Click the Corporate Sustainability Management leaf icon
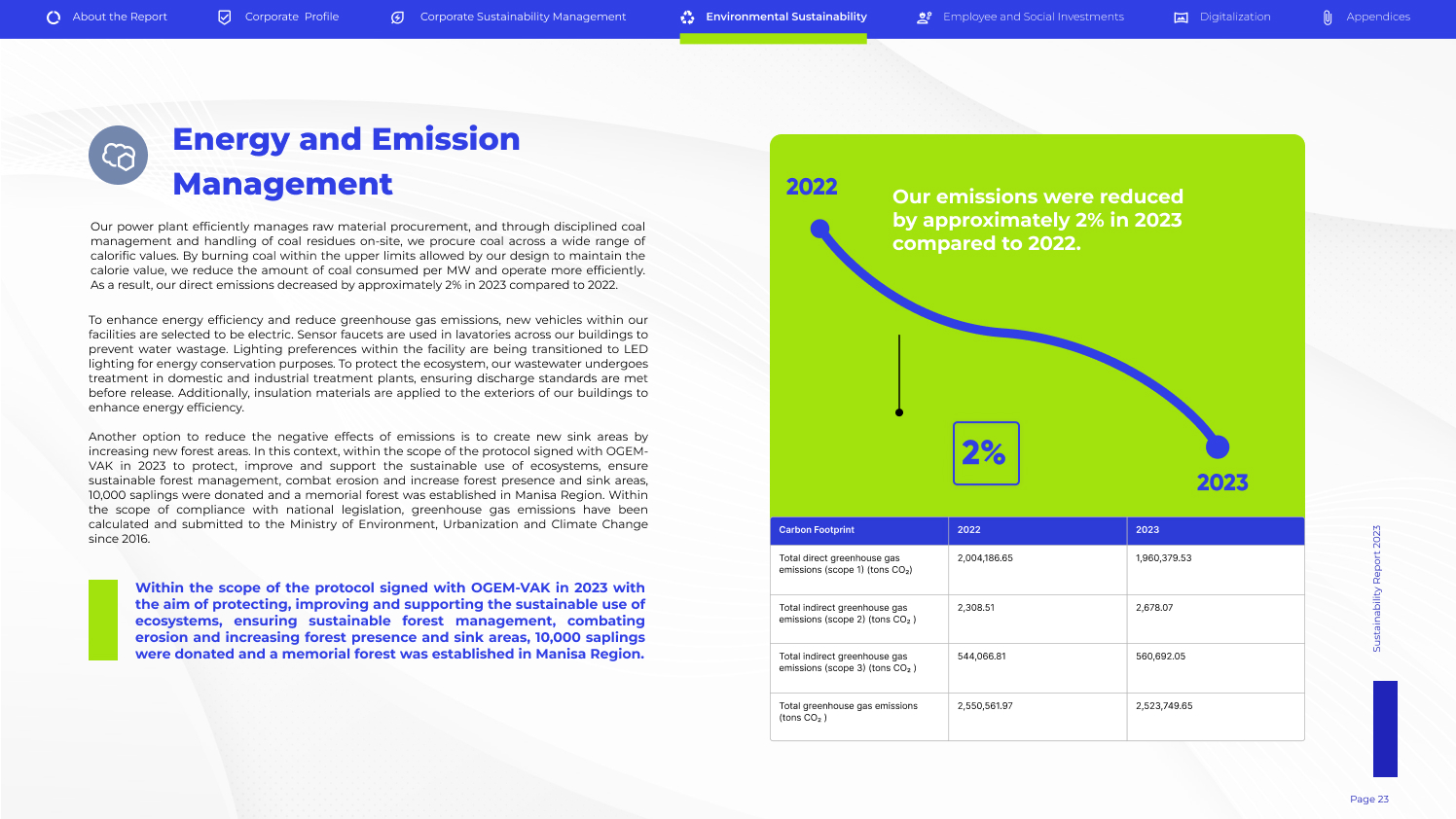The image size is (1456, 819). [397, 18]
